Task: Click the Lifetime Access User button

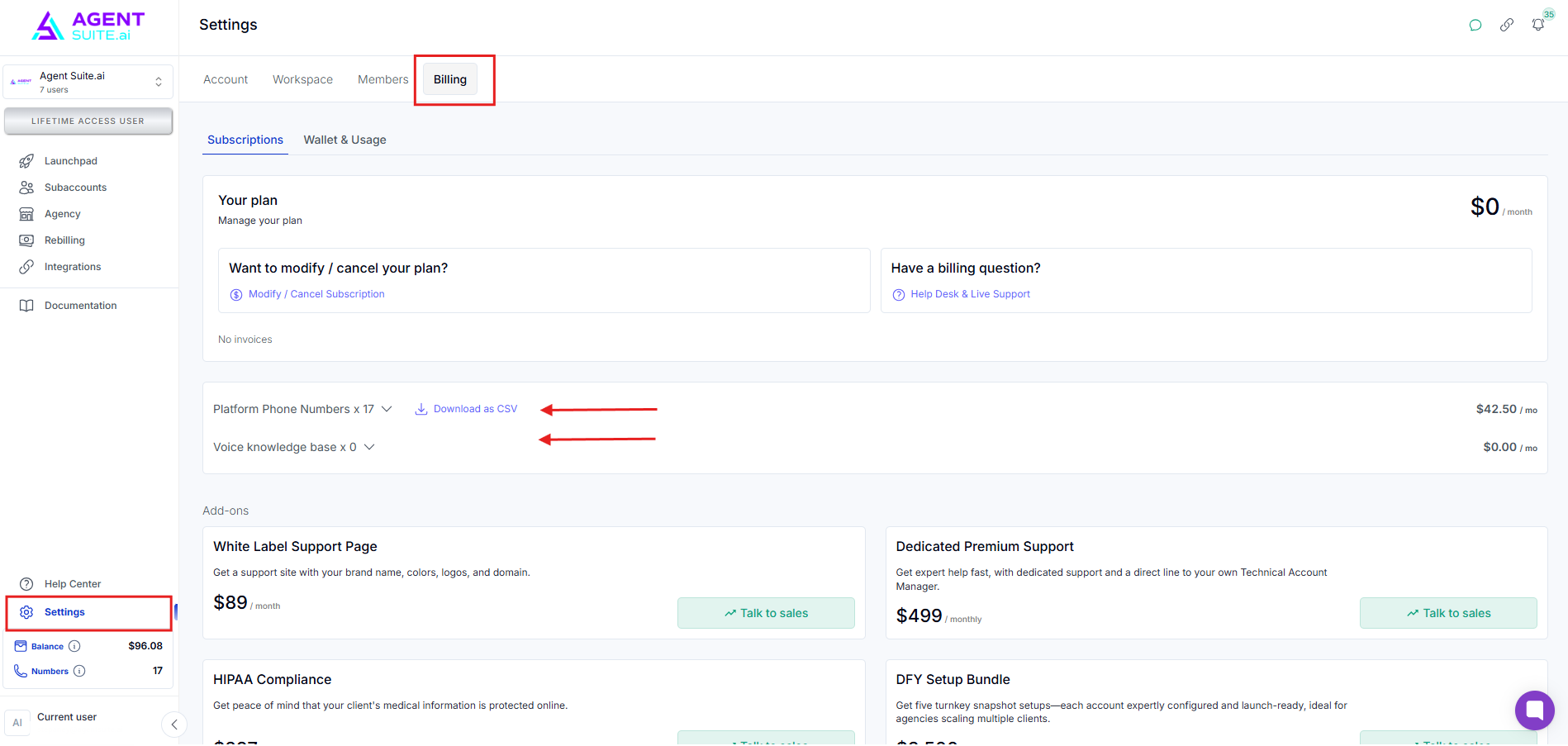Action: (x=88, y=121)
